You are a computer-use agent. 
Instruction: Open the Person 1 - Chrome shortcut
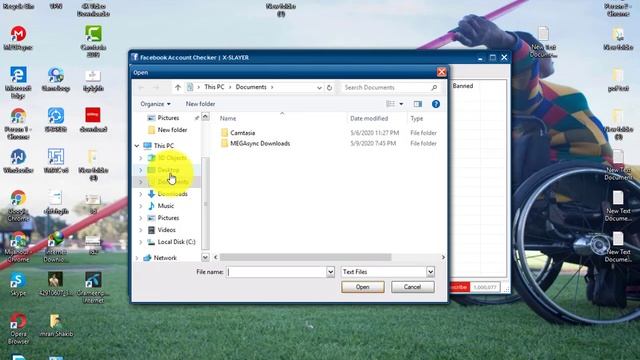click(18, 124)
